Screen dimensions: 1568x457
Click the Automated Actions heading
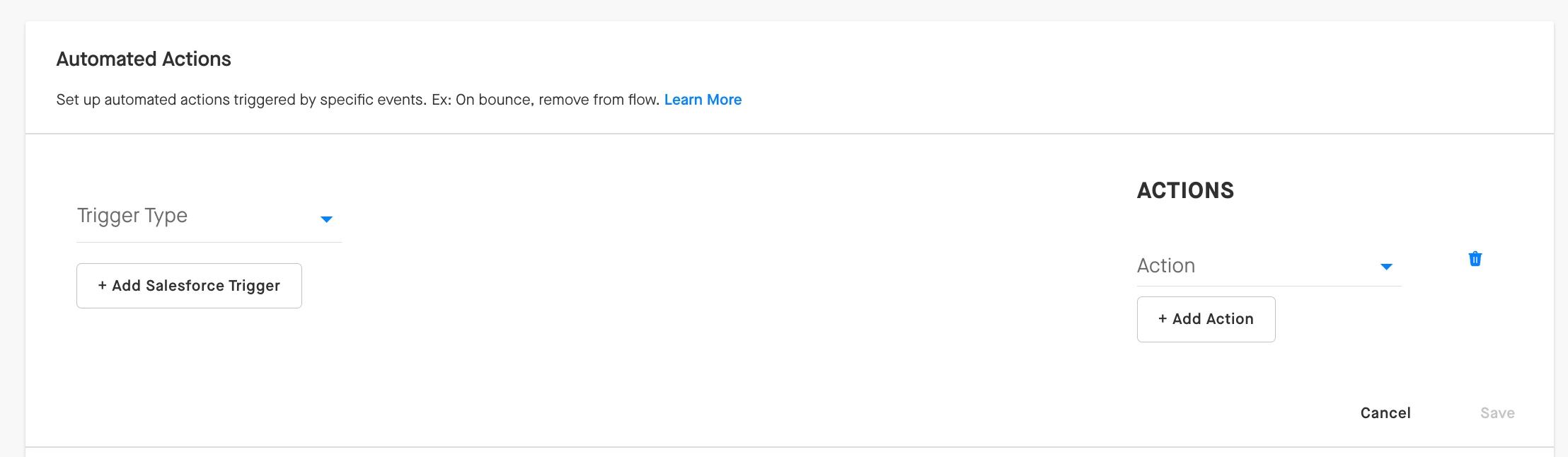[144, 59]
